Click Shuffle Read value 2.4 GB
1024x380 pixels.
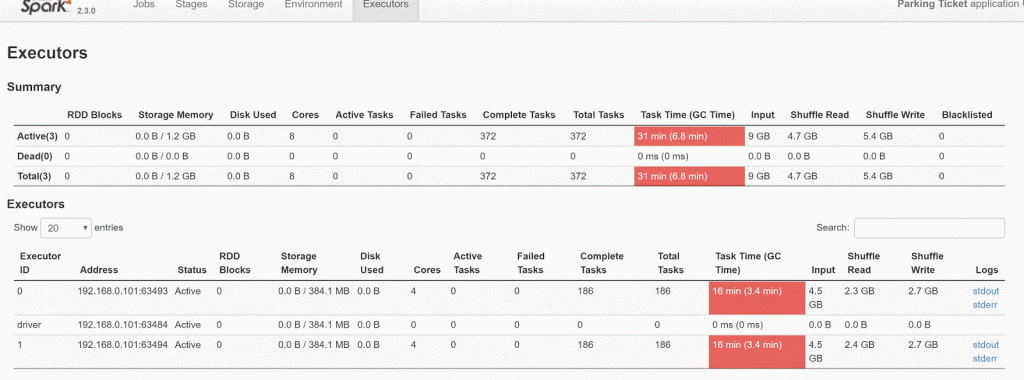pos(859,344)
